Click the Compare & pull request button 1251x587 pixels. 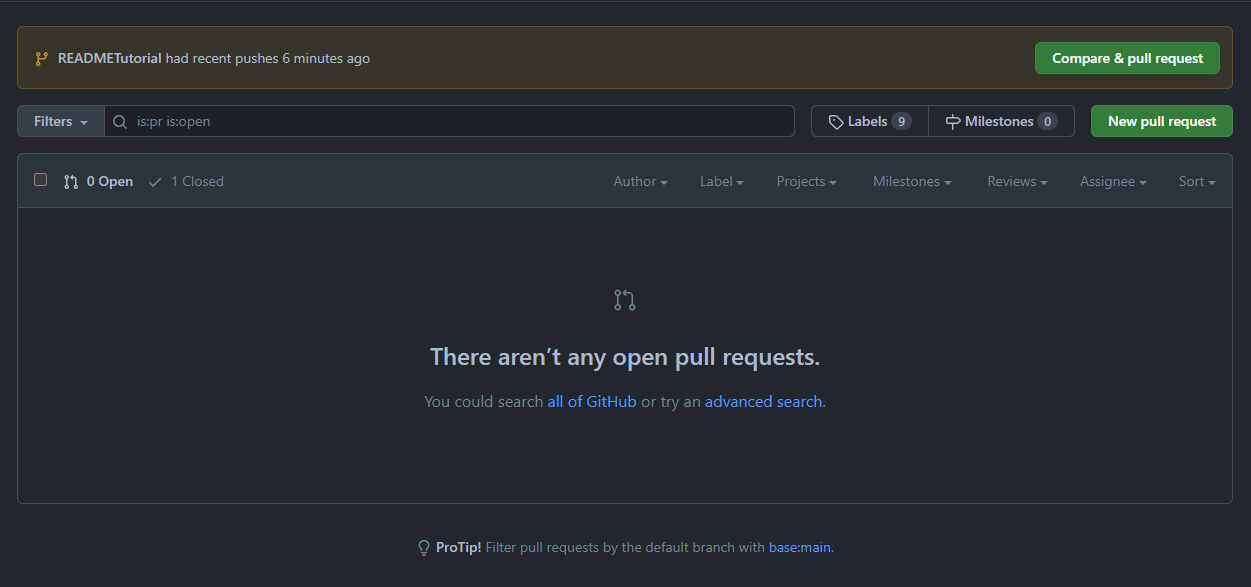(1127, 58)
